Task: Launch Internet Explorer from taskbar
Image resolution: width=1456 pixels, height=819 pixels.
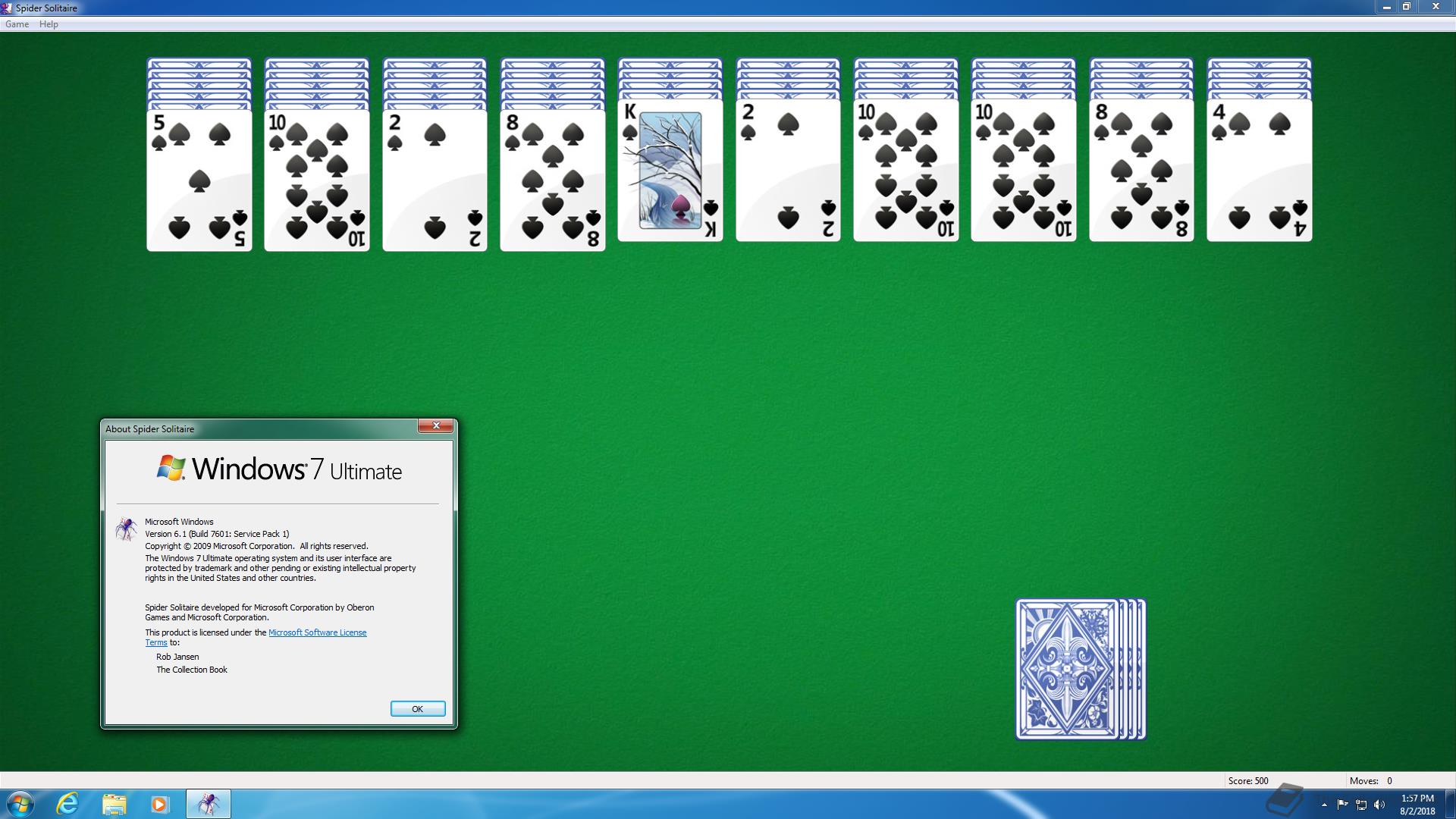Action: (67, 804)
